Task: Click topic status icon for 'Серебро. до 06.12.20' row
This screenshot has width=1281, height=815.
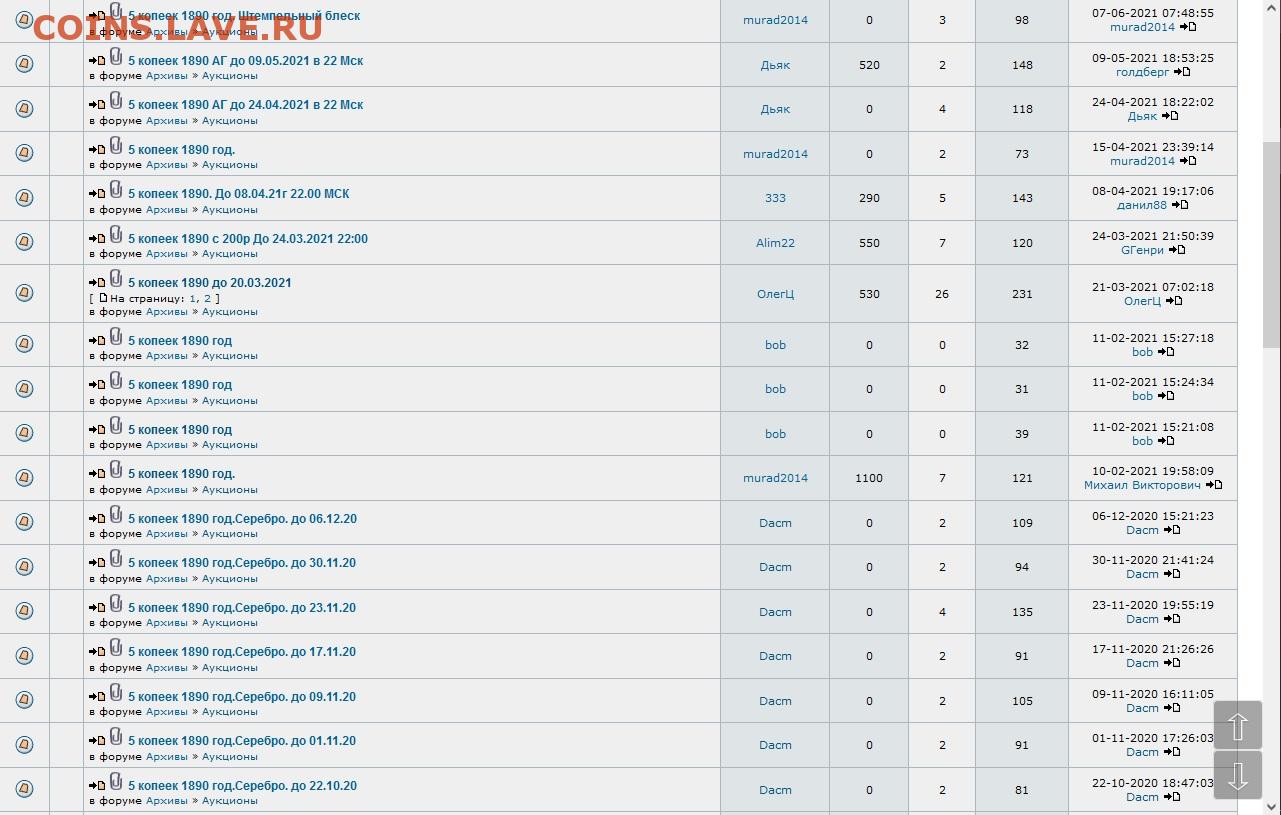Action: (25, 522)
